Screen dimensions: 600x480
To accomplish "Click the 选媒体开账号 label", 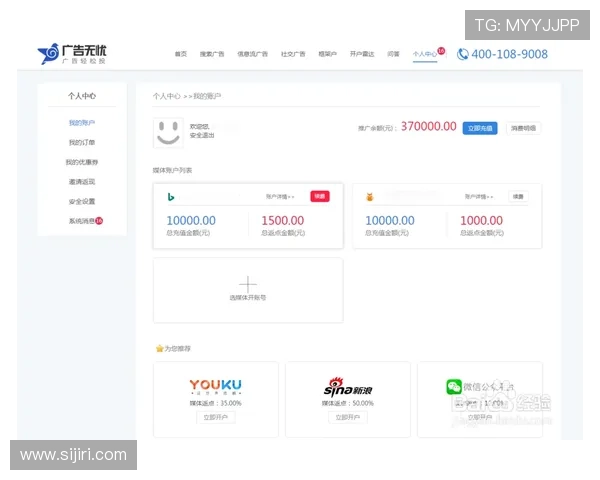I will pyautogui.click(x=248, y=298).
